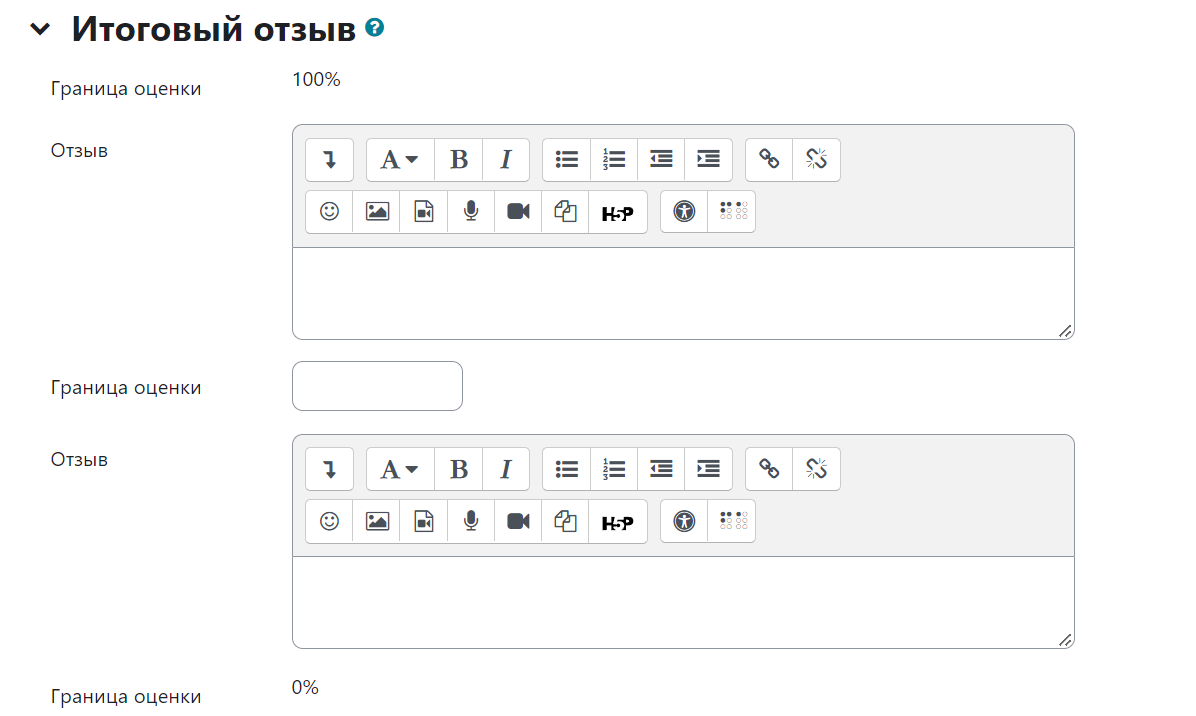Toggle italic in second Отзыв editor

tap(506, 469)
